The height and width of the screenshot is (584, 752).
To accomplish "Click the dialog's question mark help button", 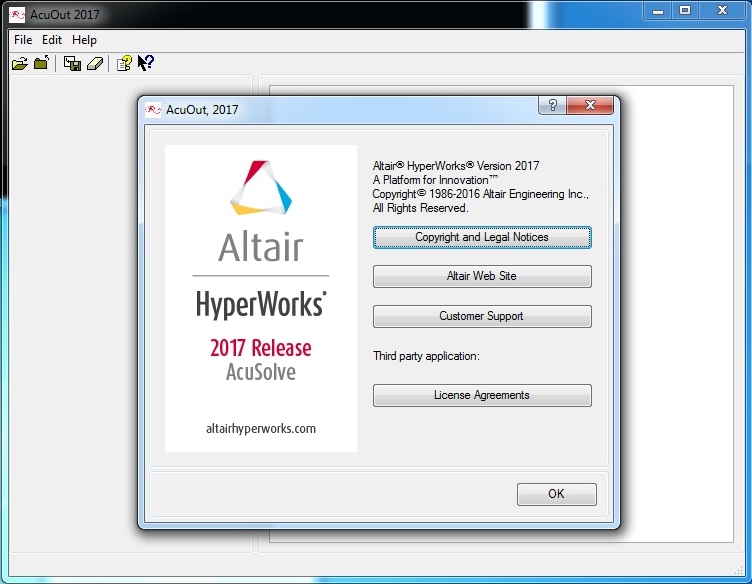I will coord(552,105).
